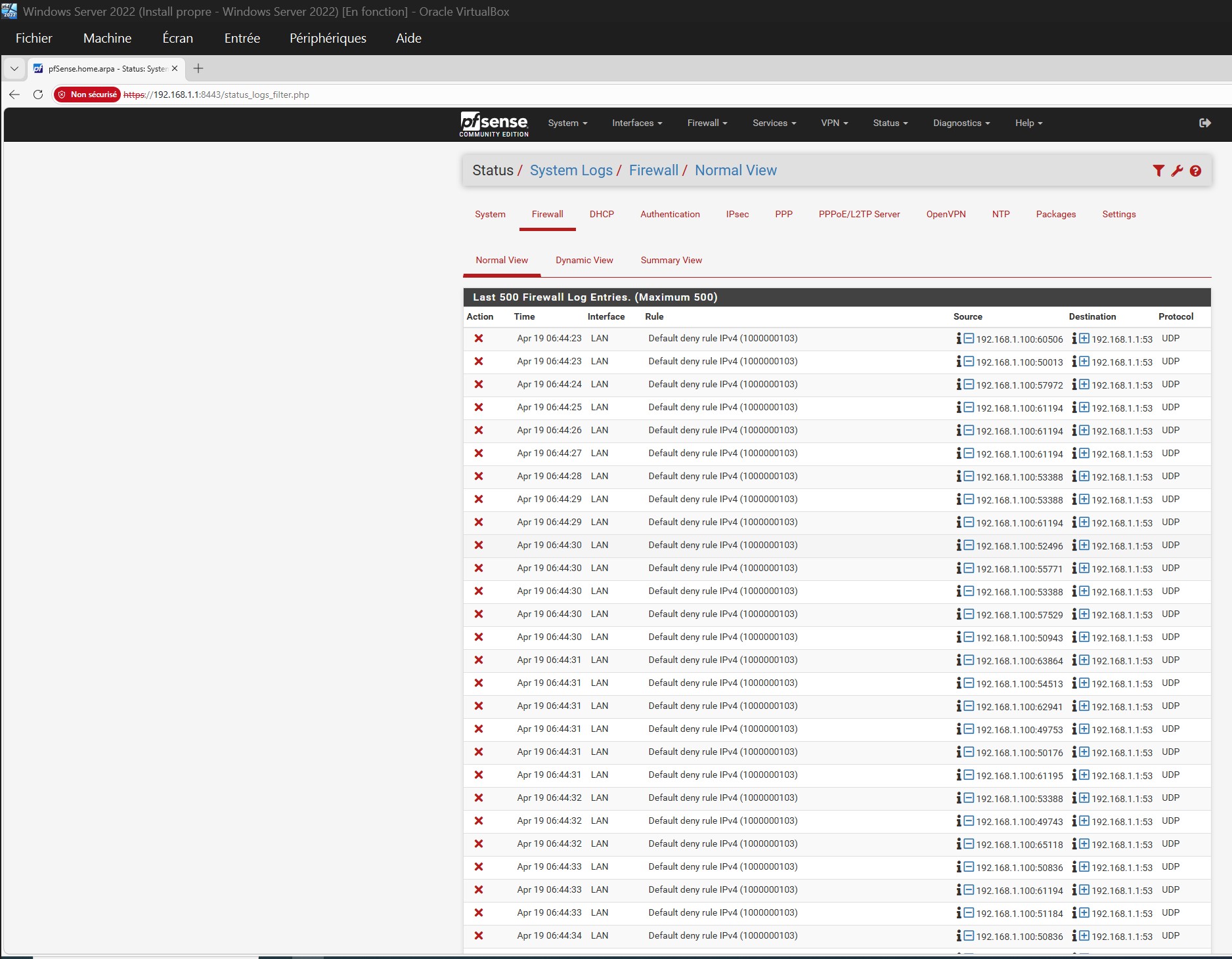Click minus icon beside source 192.168.1.100:65118

[x=969, y=844]
